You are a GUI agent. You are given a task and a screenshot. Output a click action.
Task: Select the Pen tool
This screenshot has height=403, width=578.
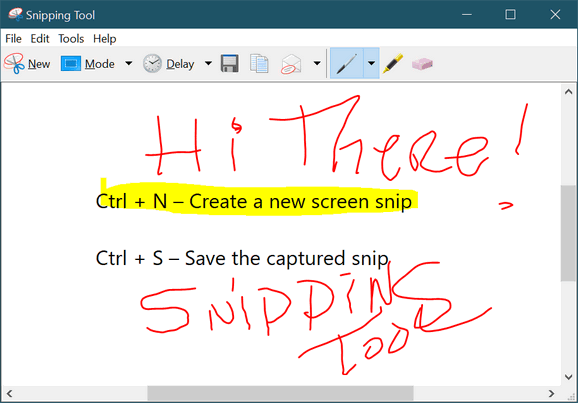347,63
